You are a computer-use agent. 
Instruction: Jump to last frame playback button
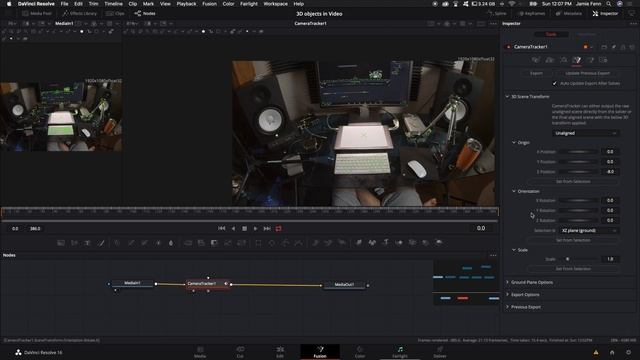click(x=267, y=228)
